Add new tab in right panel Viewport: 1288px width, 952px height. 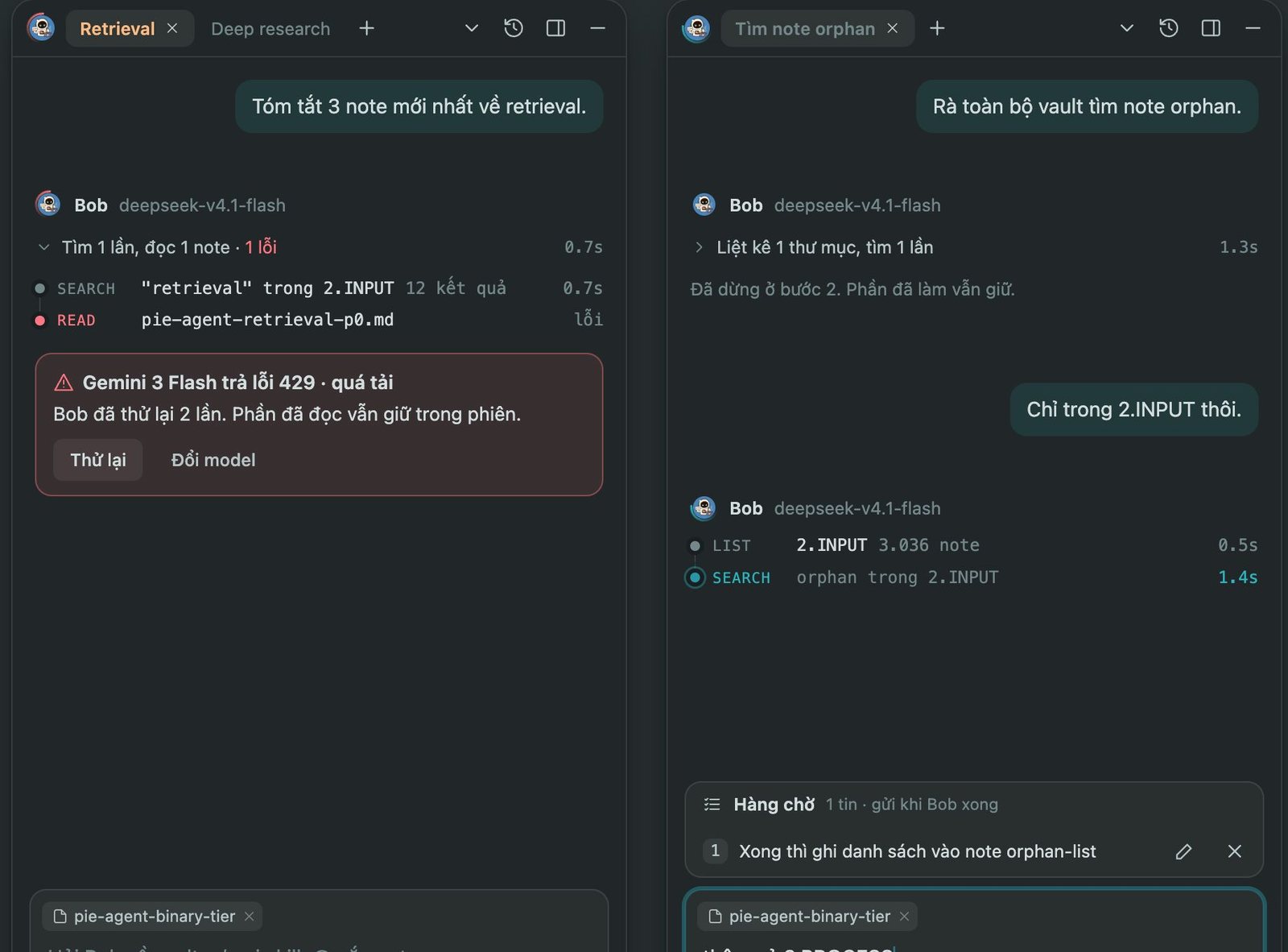pyautogui.click(x=937, y=28)
